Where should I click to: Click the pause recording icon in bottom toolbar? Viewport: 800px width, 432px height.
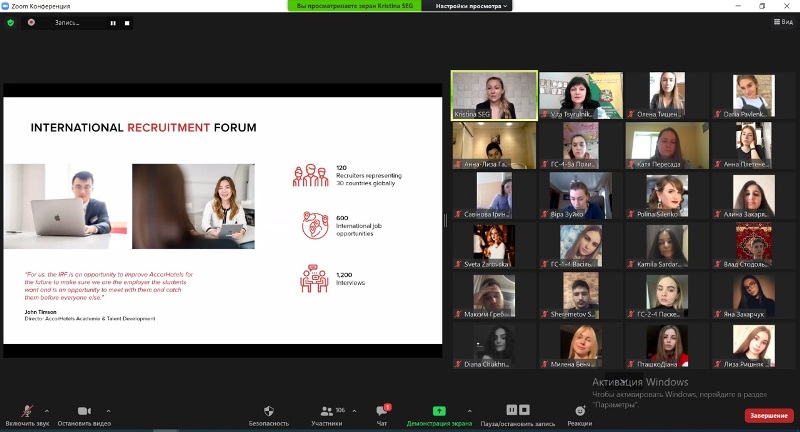click(x=511, y=410)
